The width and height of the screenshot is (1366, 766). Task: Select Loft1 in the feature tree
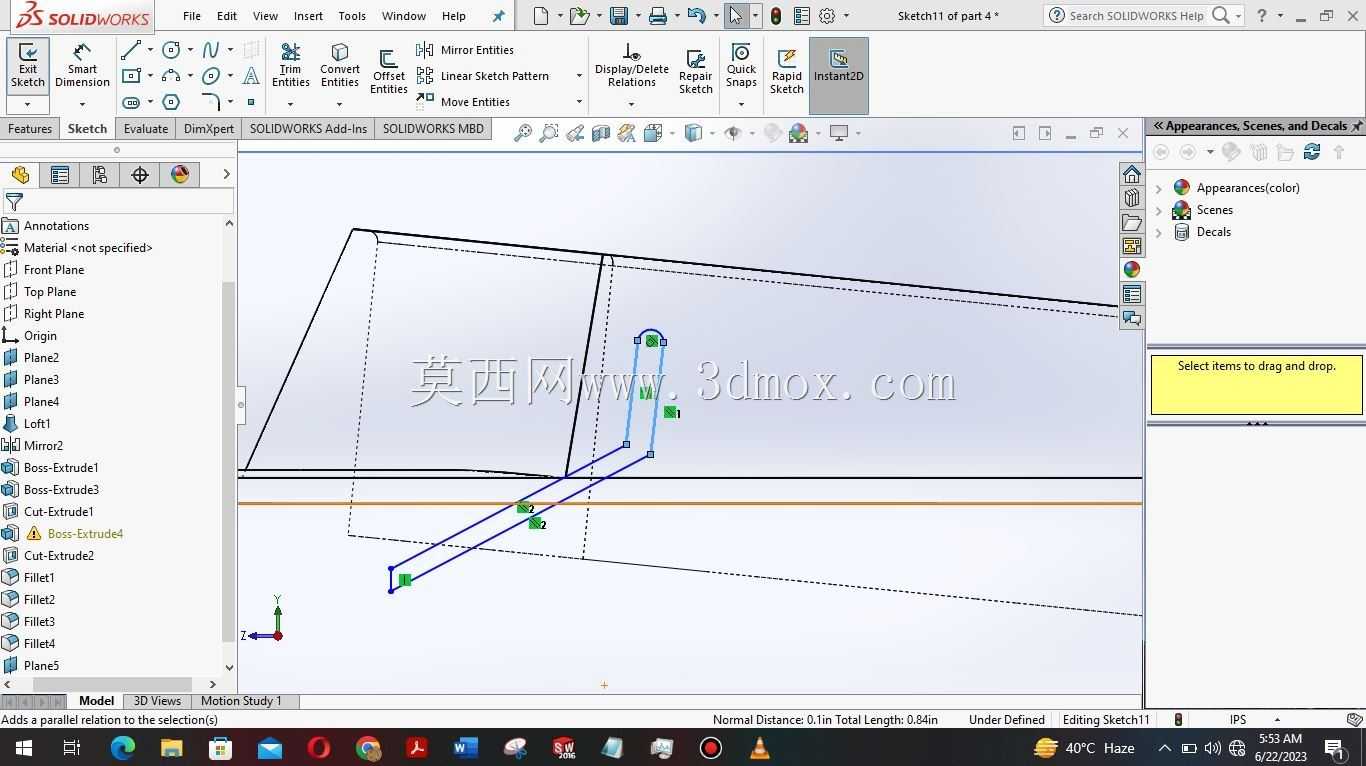point(37,424)
